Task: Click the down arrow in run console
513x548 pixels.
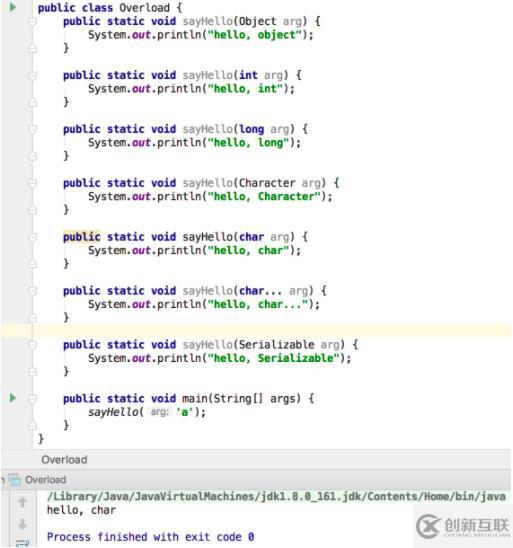Action: (x=22, y=524)
